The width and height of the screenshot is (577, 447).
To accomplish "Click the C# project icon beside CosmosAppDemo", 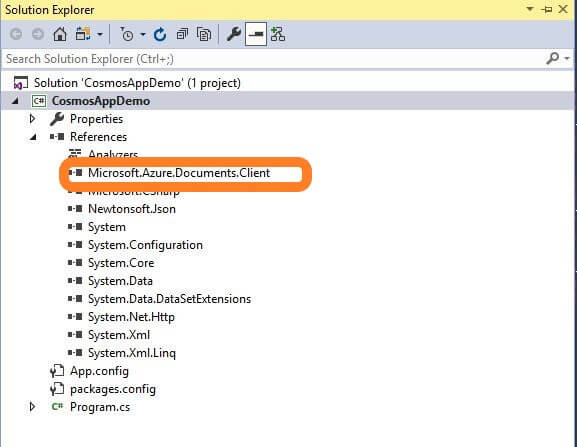I will click(x=39, y=101).
